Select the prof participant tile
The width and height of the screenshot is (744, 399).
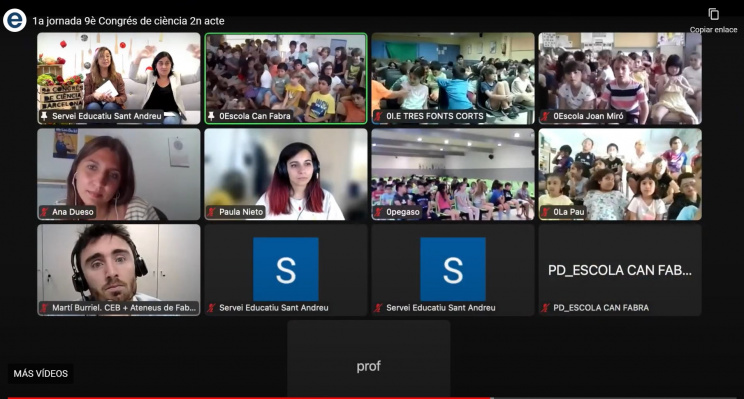(369, 359)
